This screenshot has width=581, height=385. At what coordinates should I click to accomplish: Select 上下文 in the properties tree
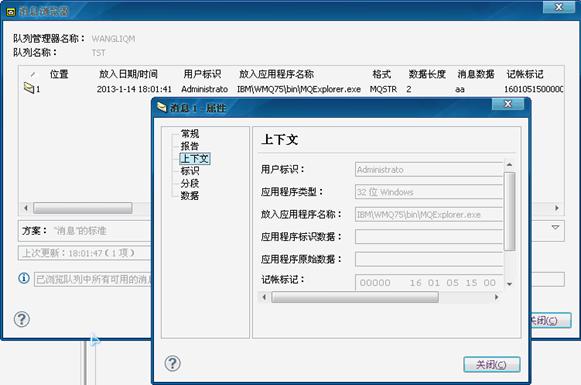195,158
